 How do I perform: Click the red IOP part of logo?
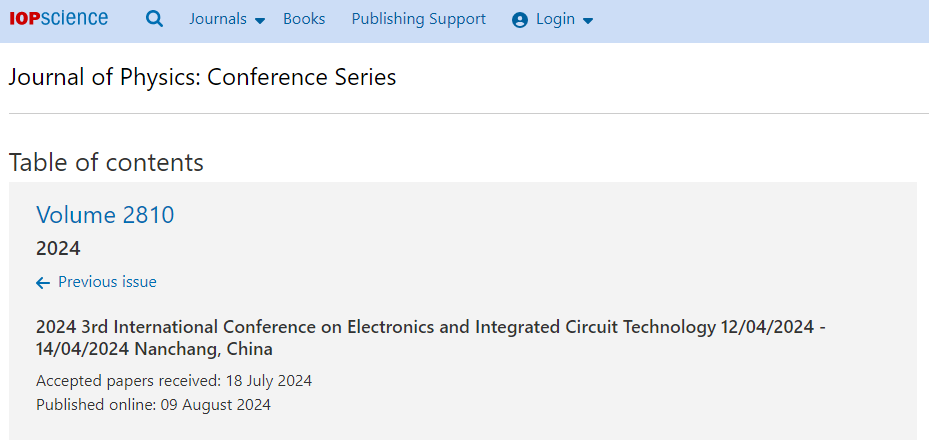pos(24,19)
